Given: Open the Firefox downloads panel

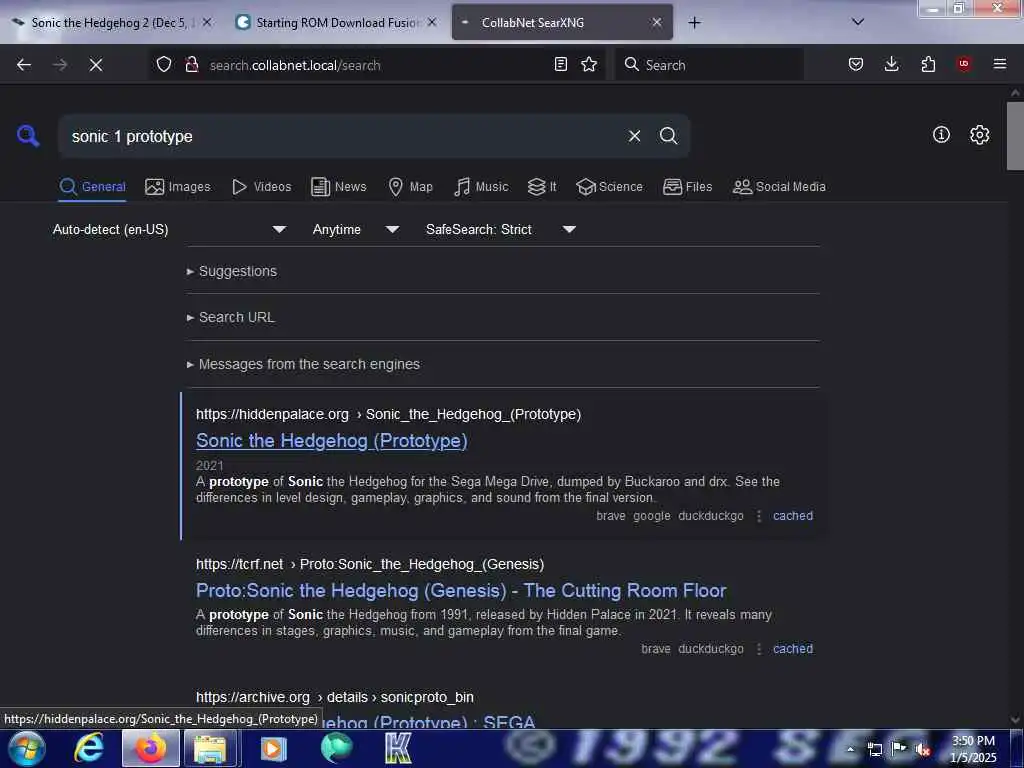Looking at the screenshot, I should [891, 64].
